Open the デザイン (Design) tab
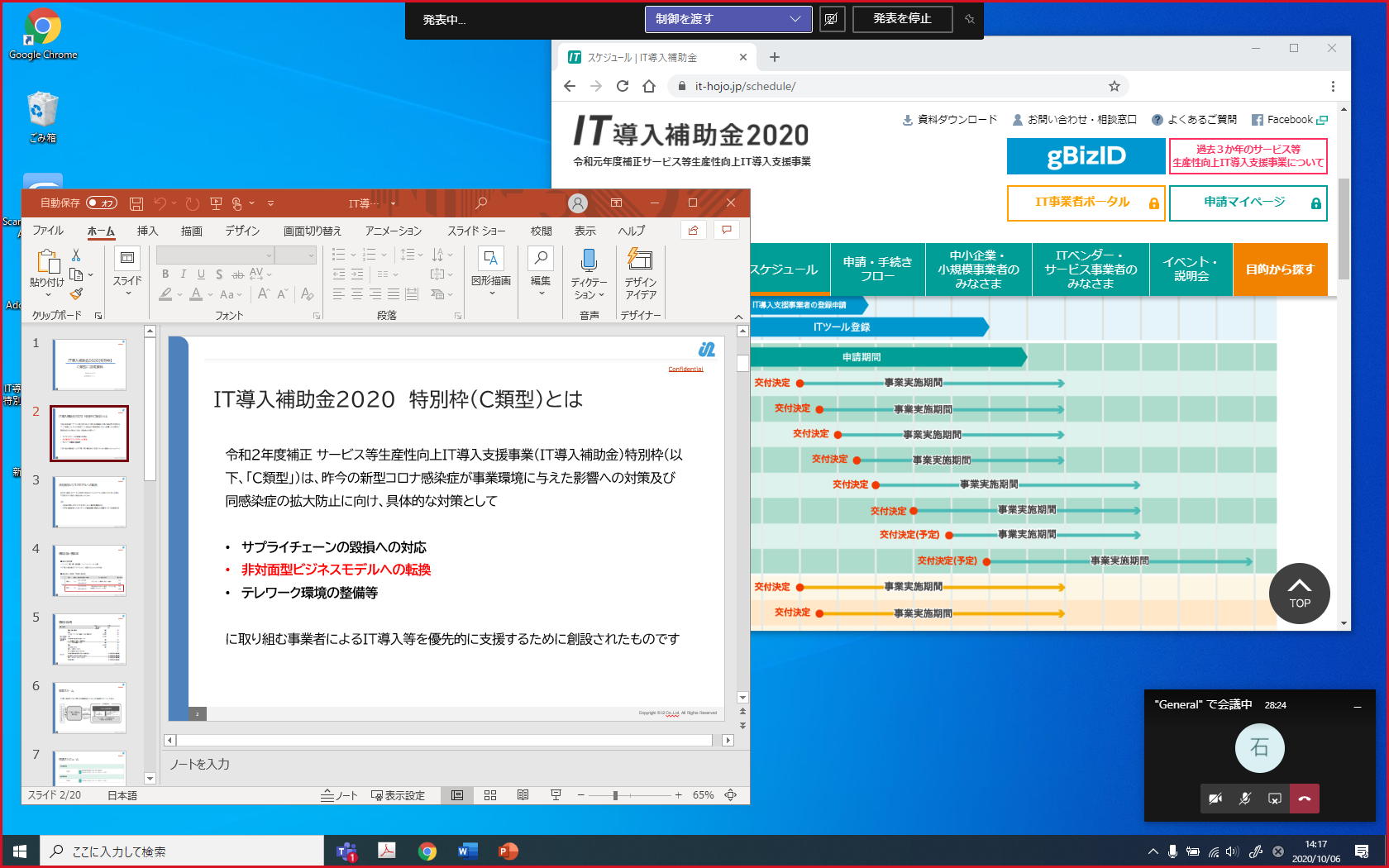The width and height of the screenshot is (1389, 868). [x=242, y=231]
